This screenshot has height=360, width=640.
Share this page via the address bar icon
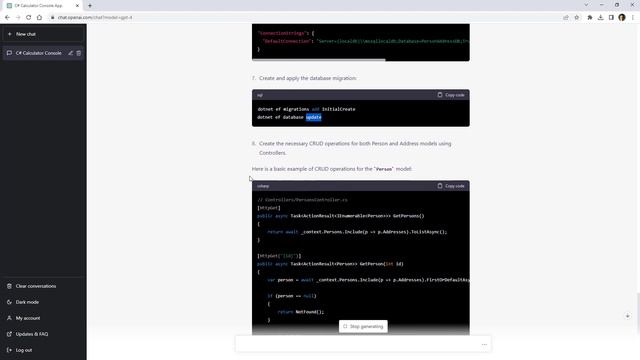pyautogui.click(x=566, y=18)
